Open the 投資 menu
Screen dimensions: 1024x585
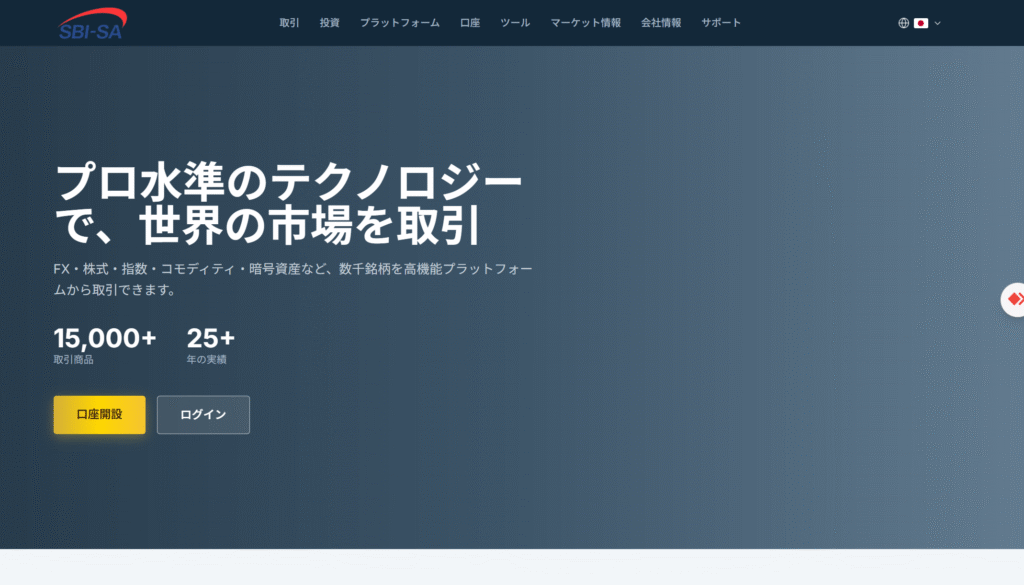(330, 23)
